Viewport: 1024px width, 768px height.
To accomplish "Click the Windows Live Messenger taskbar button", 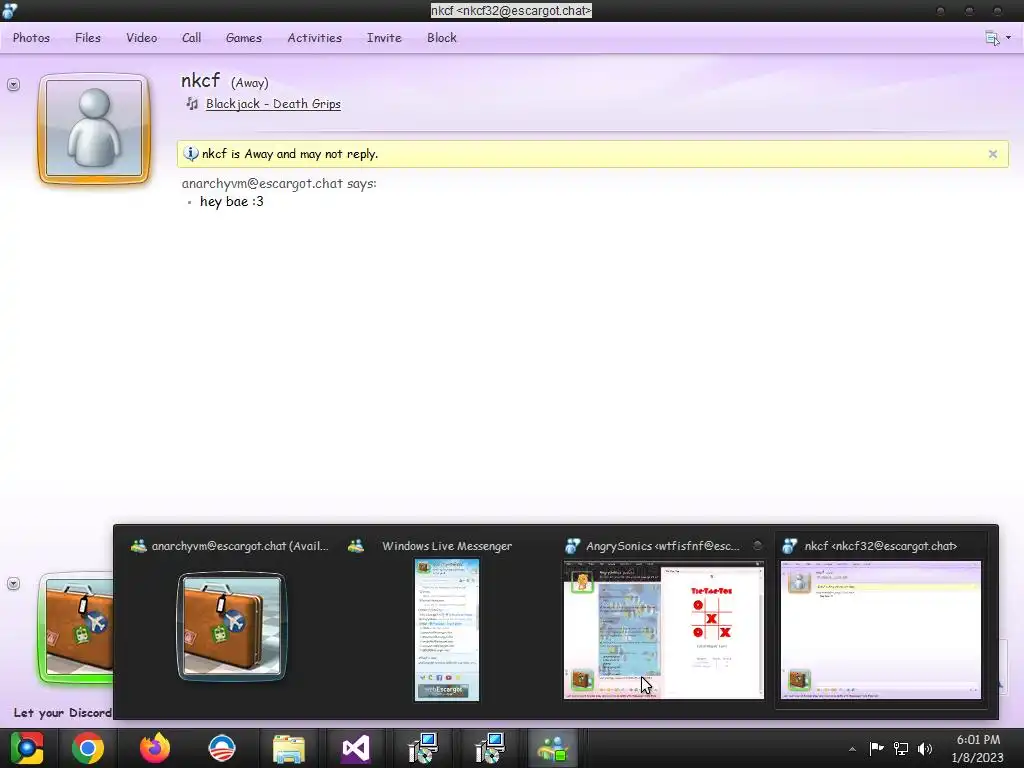I will coord(552,748).
